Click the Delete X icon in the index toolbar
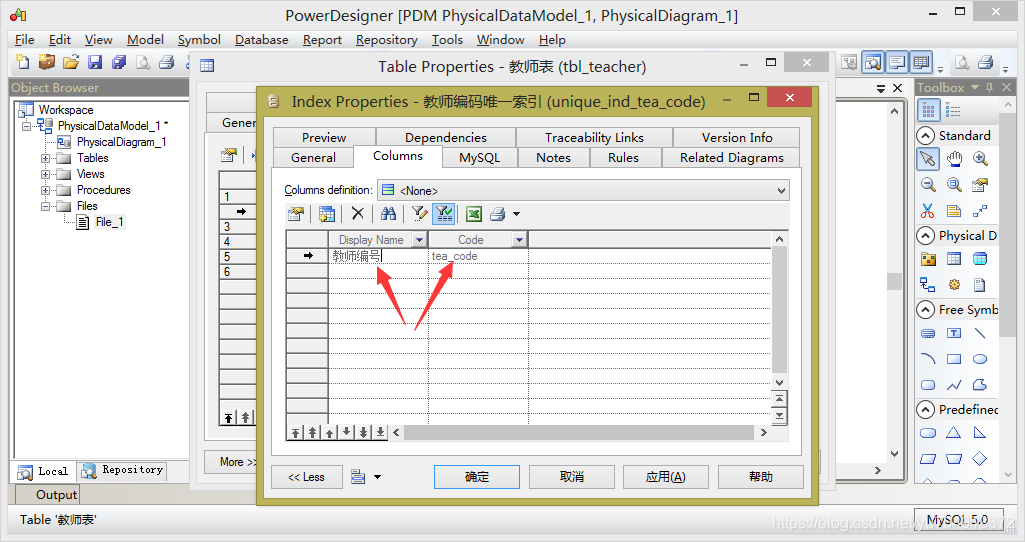This screenshot has width=1025, height=542. (x=358, y=214)
